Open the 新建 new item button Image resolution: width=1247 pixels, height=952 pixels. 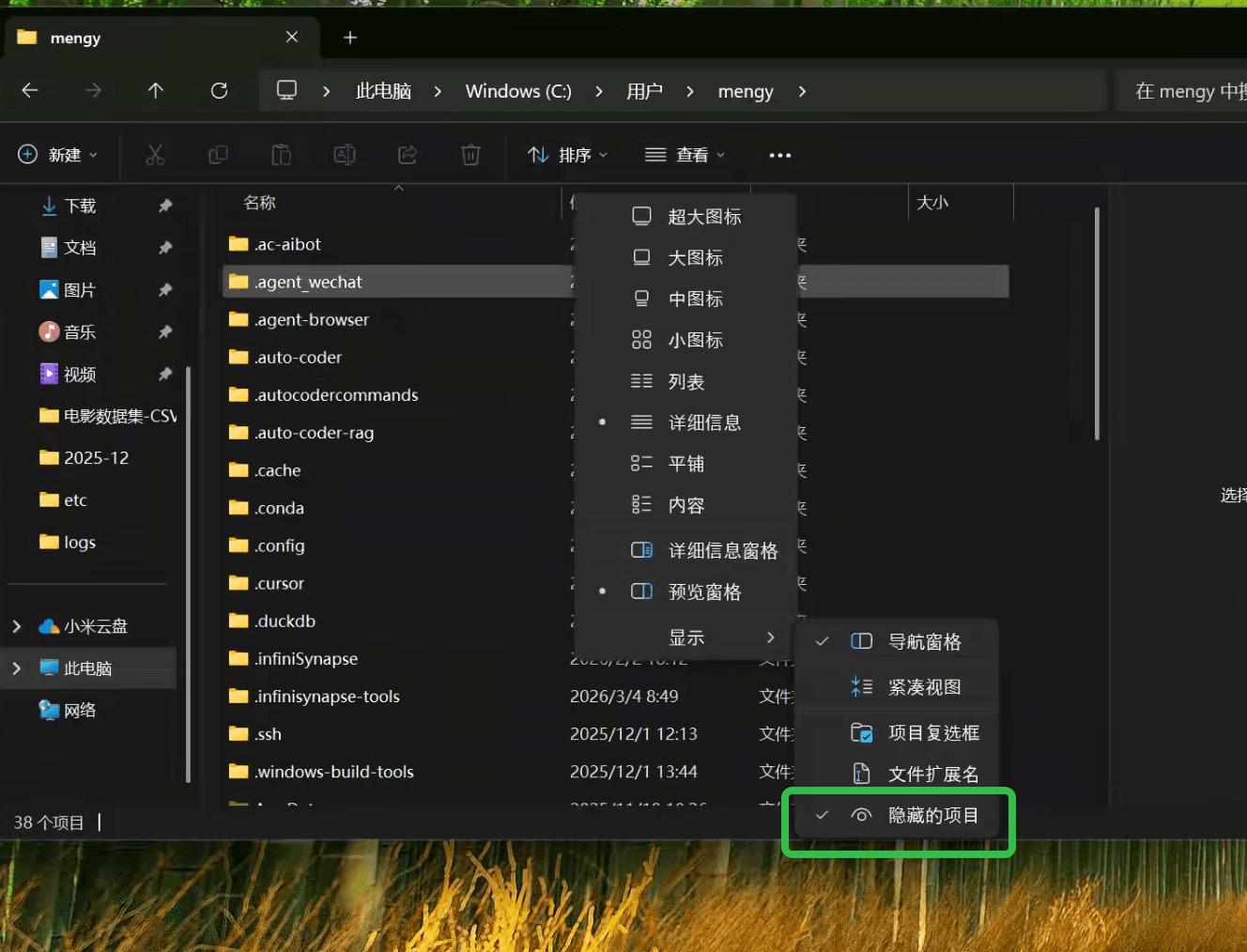(x=58, y=155)
